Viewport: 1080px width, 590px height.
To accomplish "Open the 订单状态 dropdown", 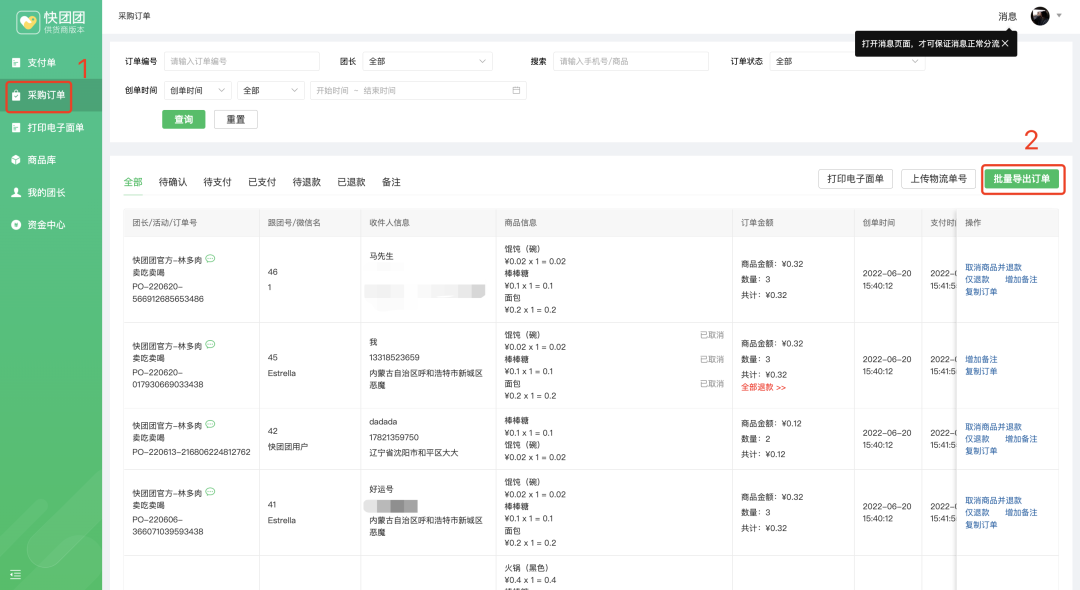I will (x=848, y=61).
